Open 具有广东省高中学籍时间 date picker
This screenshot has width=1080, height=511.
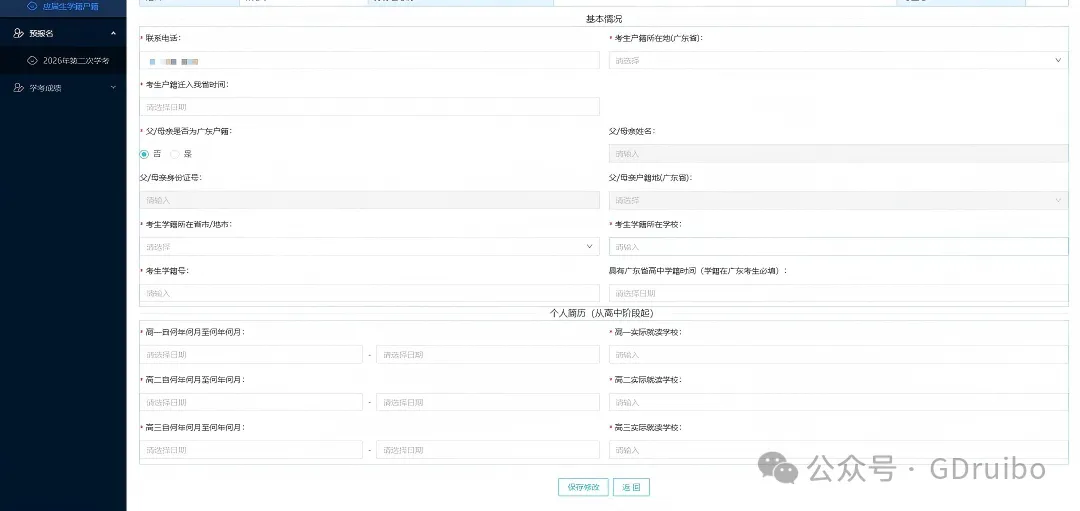tap(838, 293)
